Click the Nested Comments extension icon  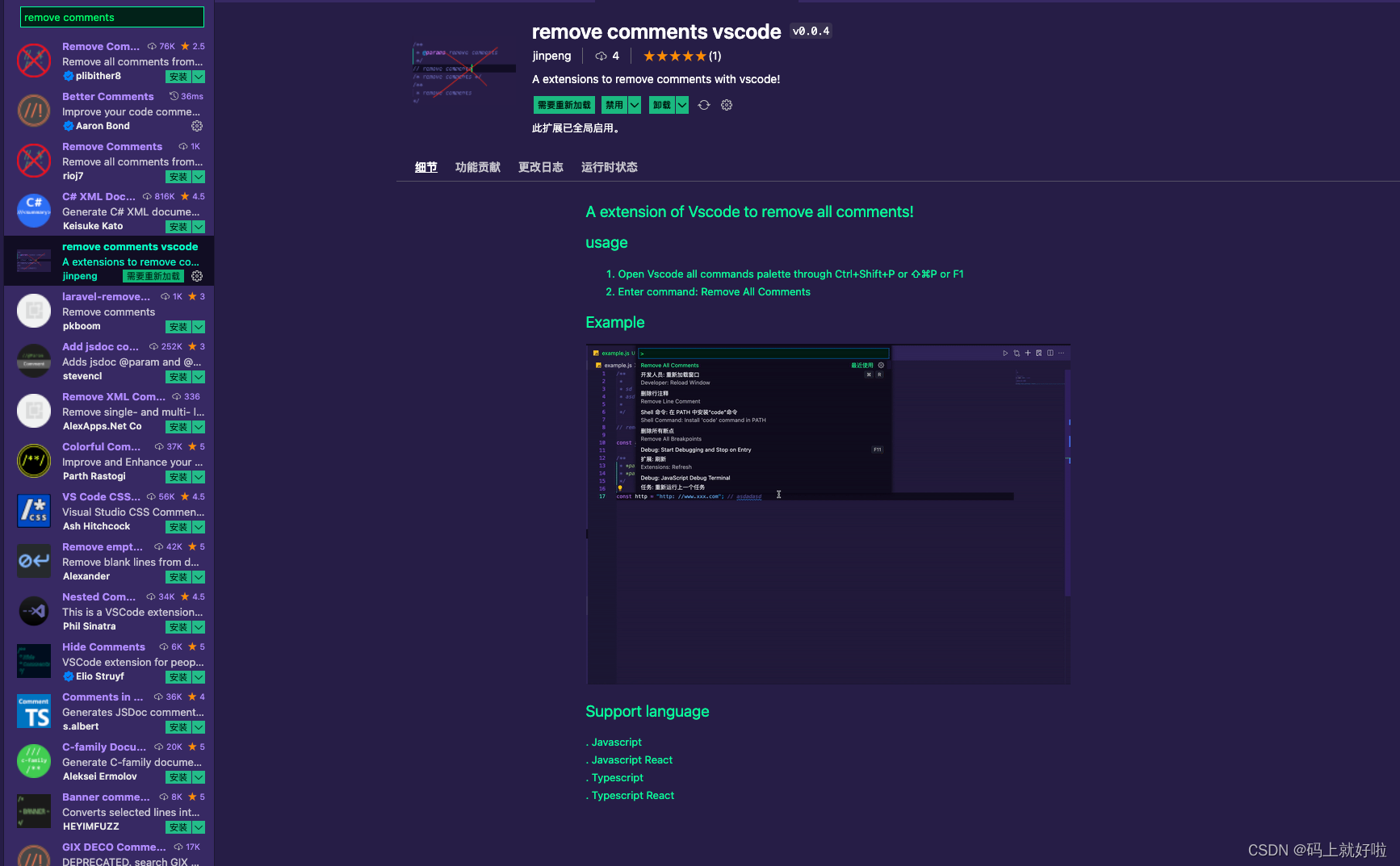(x=33, y=611)
